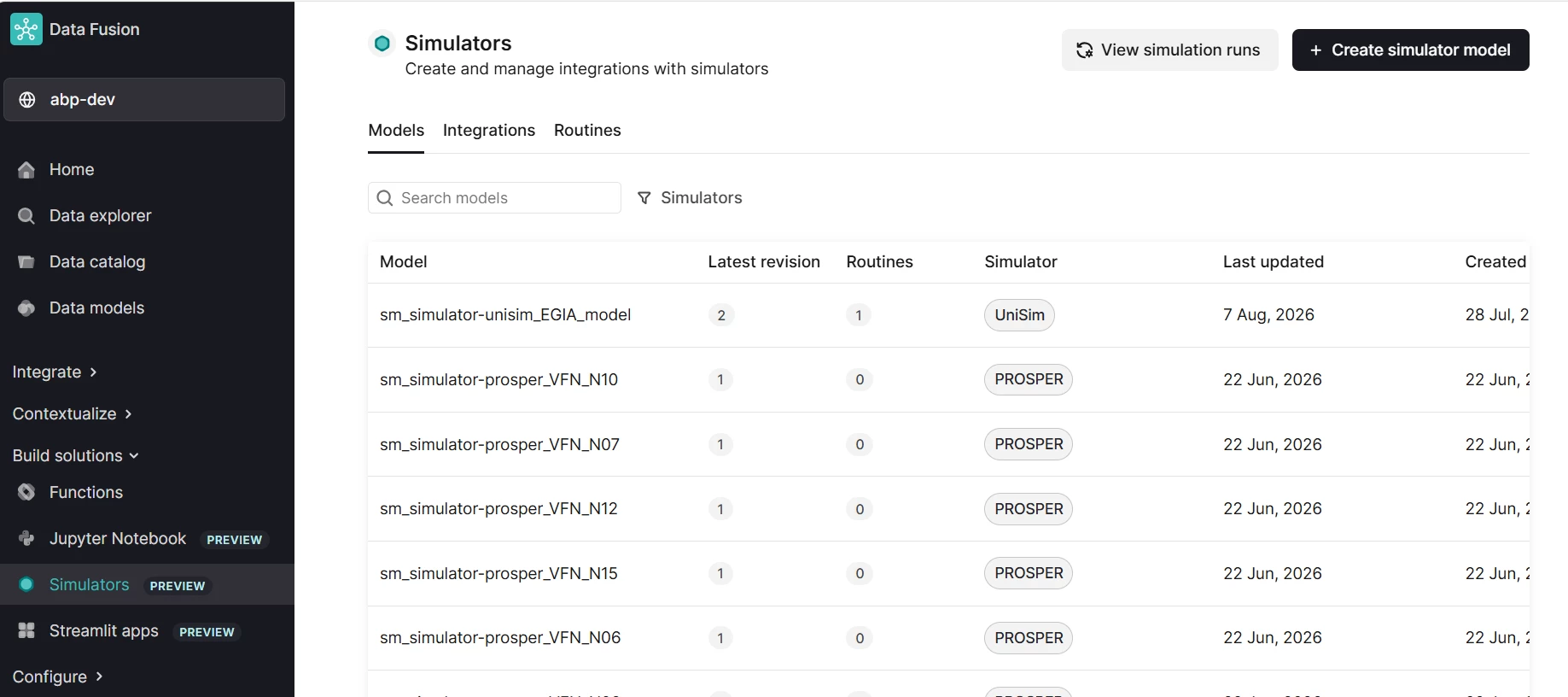Open sm_simulator-prosper_VFN_N06 model
This screenshot has height=697, width=1568.
pyautogui.click(x=500, y=638)
